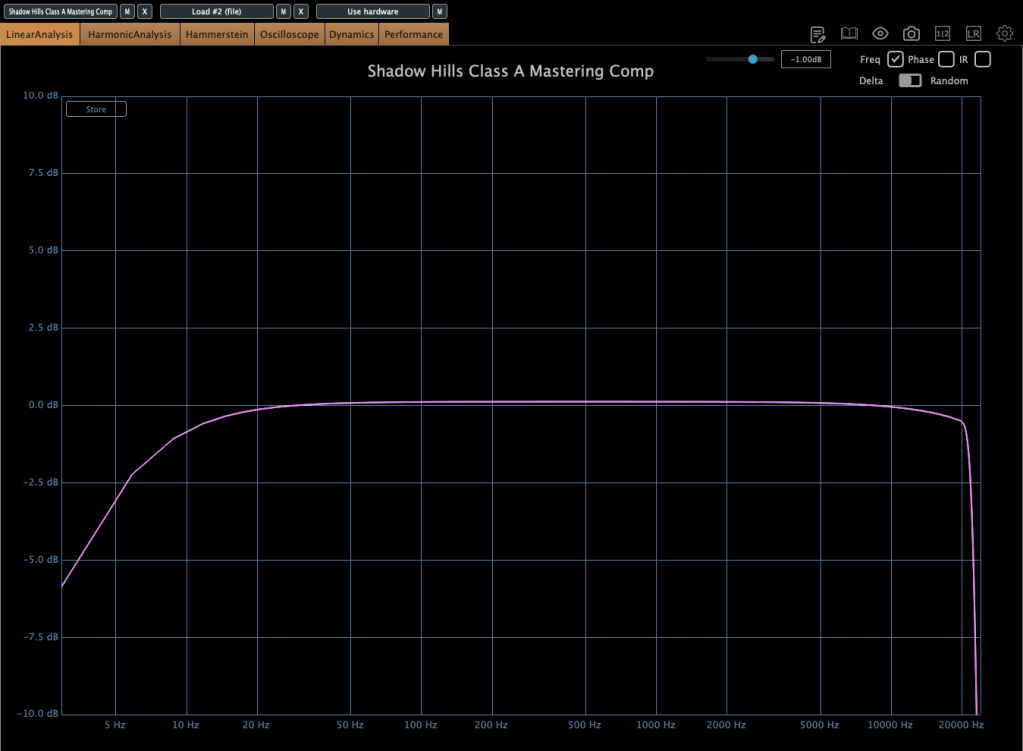Viewport: 1023px width, 751px height.
Task: Enable the Phase checkbox
Action: pos(946,59)
